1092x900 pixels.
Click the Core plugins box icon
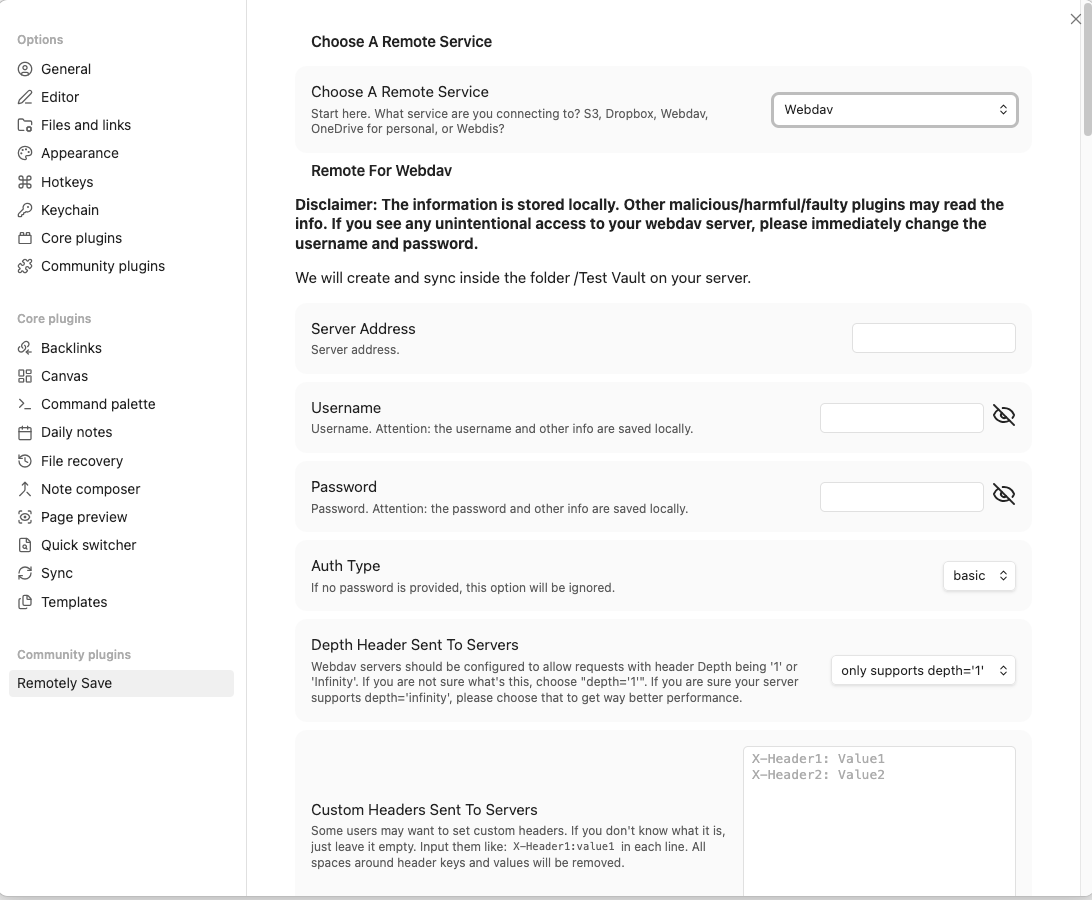pyautogui.click(x=25, y=238)
